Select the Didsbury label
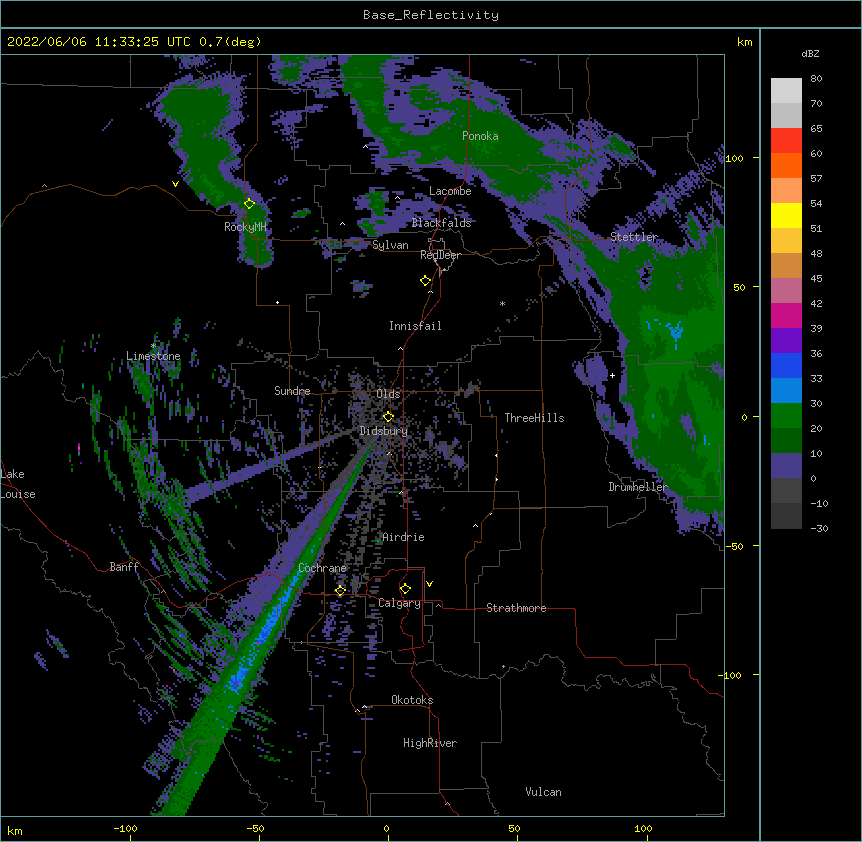Image resolution: width=862 pixels, height=842 pixels. (x=383, y=431)
